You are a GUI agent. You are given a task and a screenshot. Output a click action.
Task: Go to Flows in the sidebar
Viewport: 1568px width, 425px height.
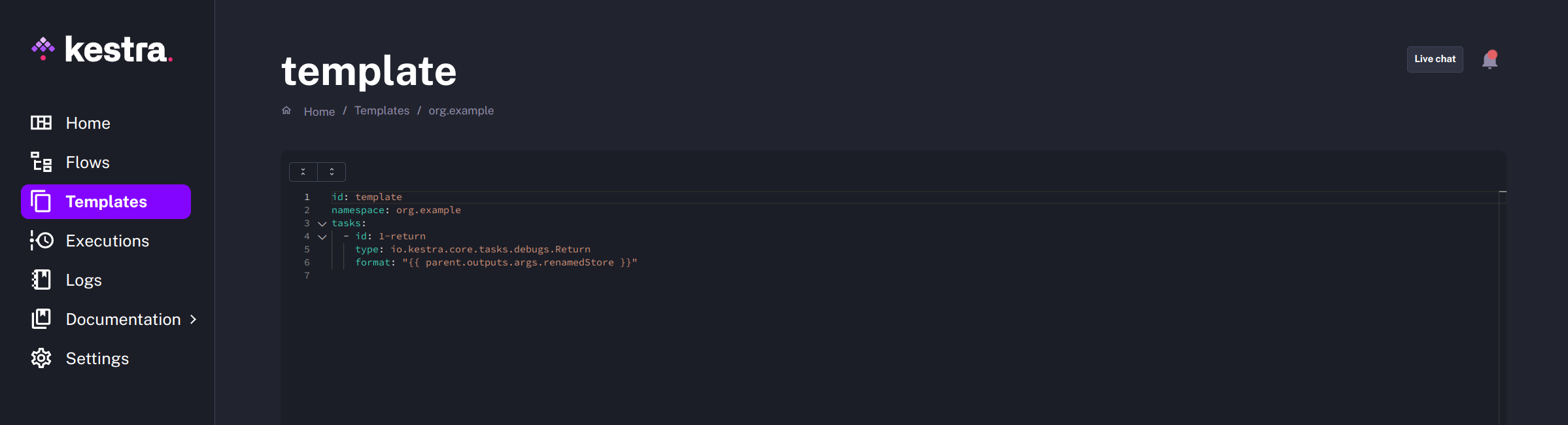coord(88,162)
